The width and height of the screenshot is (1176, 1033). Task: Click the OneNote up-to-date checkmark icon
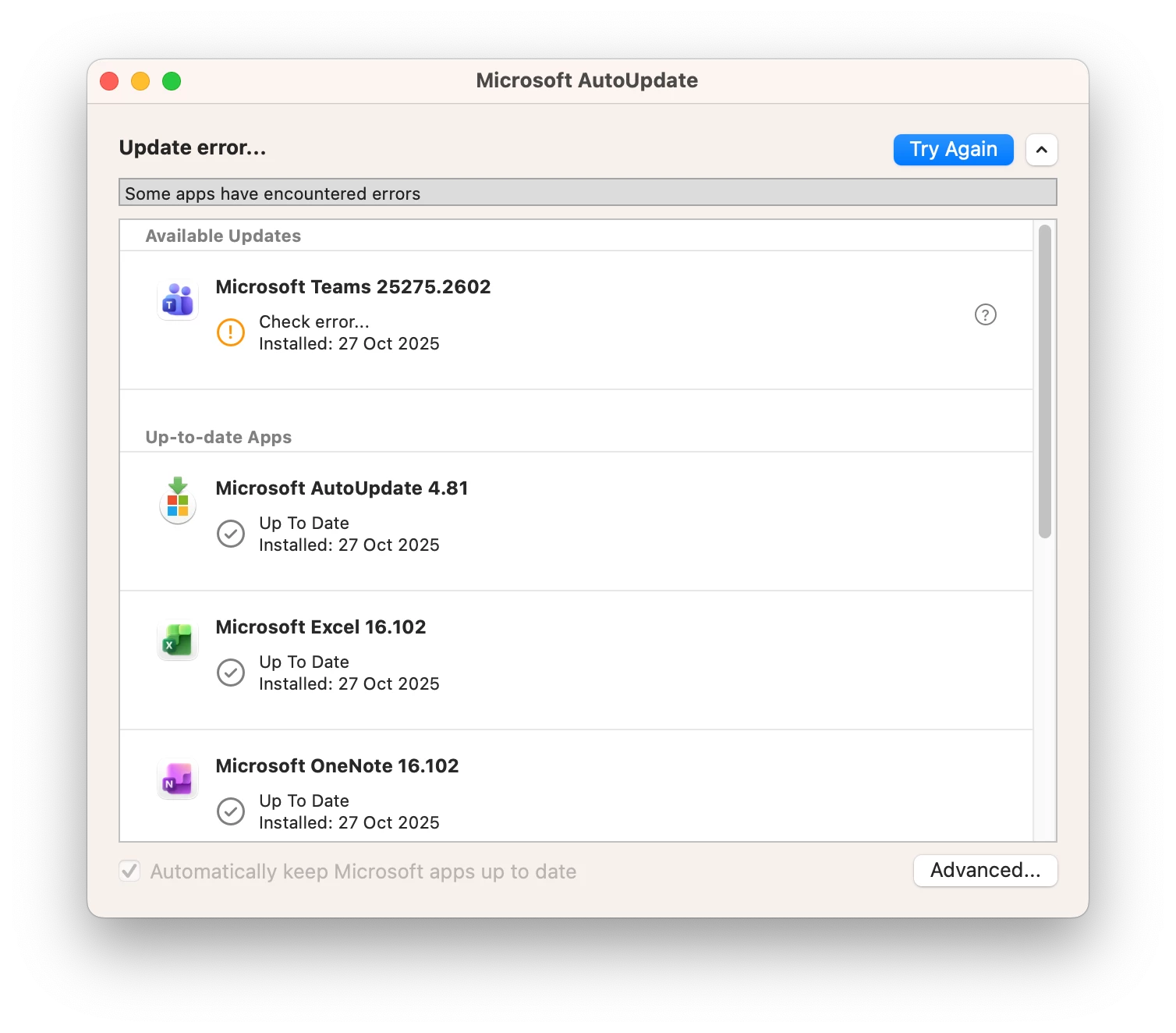(231, 811)
